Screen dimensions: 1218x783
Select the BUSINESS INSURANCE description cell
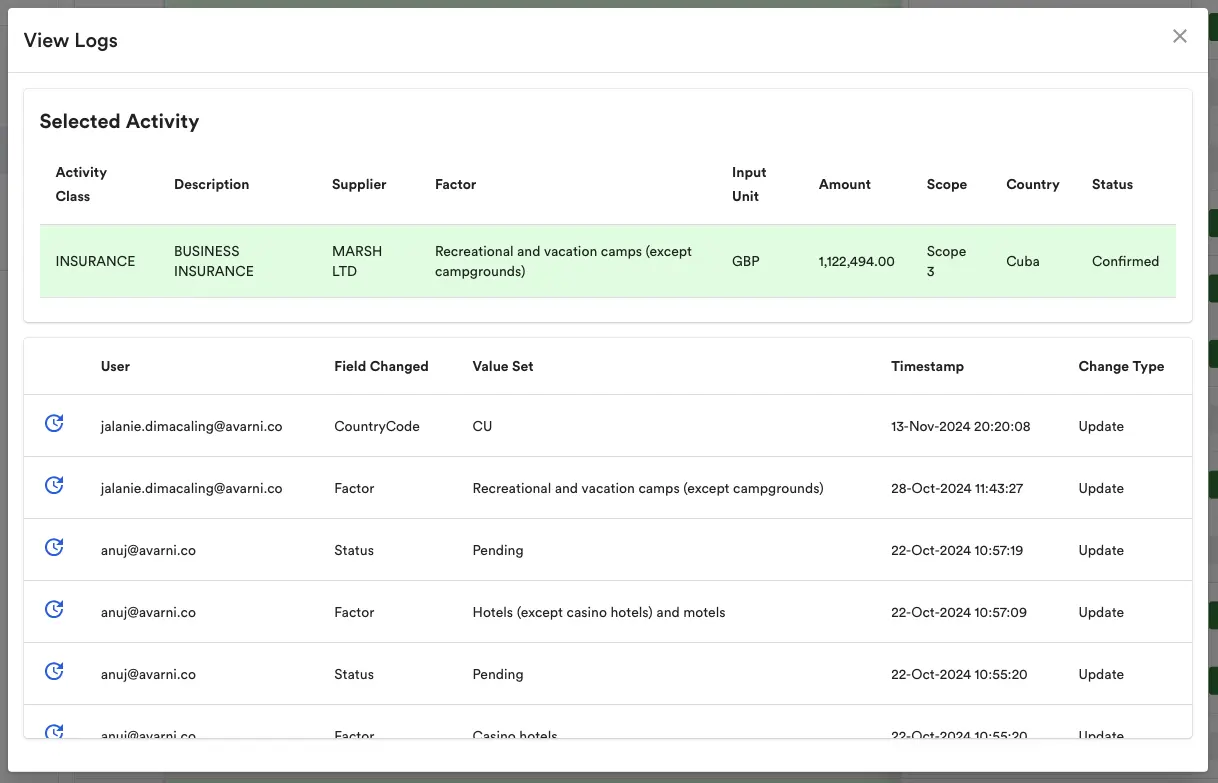tap(214, 261)
